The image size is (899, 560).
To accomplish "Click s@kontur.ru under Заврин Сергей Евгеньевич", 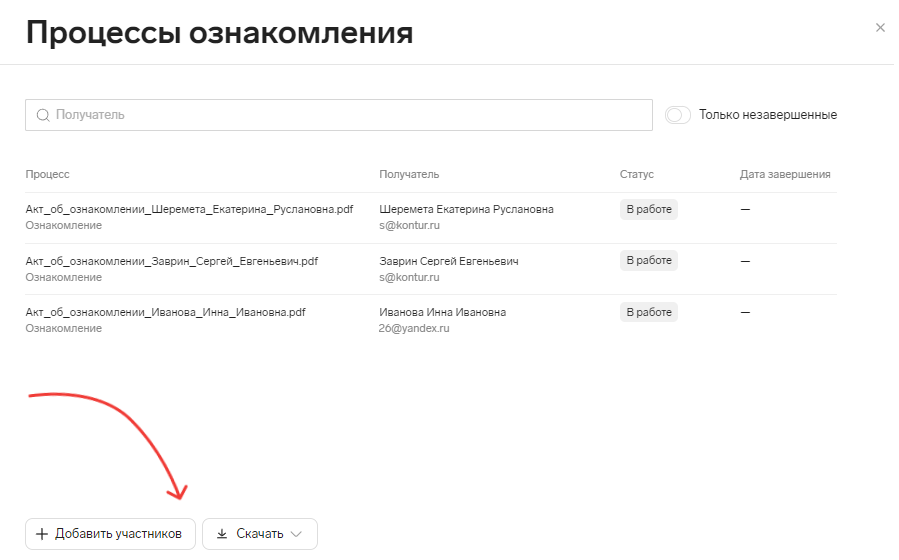I will point(409,277).
